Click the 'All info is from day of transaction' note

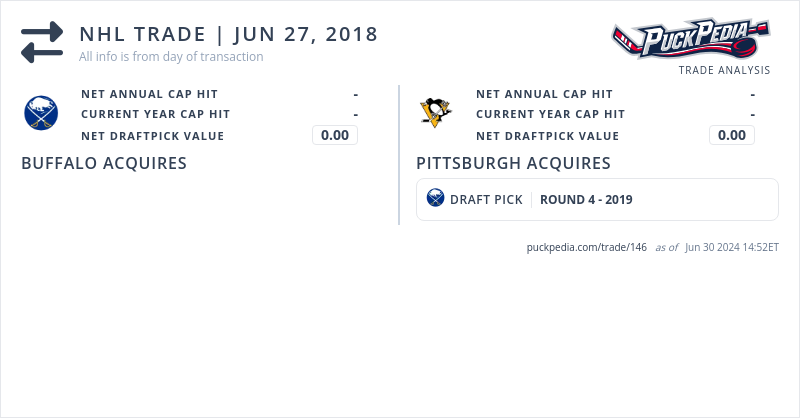point(171,57)
